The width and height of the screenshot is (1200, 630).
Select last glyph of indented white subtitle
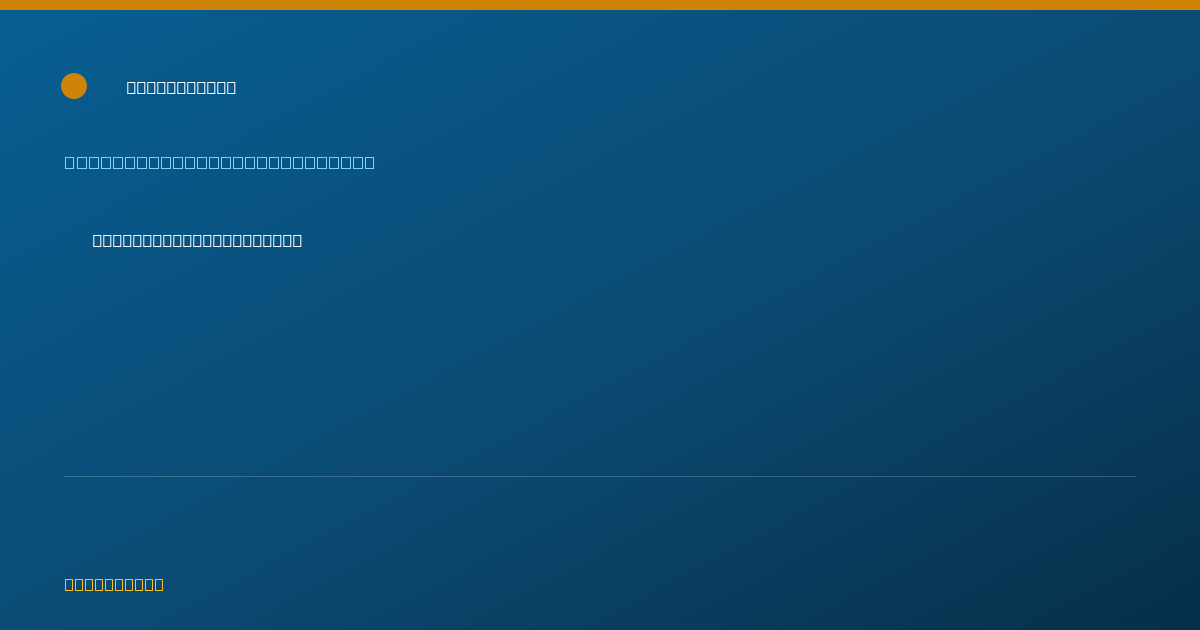pos(297,240)
